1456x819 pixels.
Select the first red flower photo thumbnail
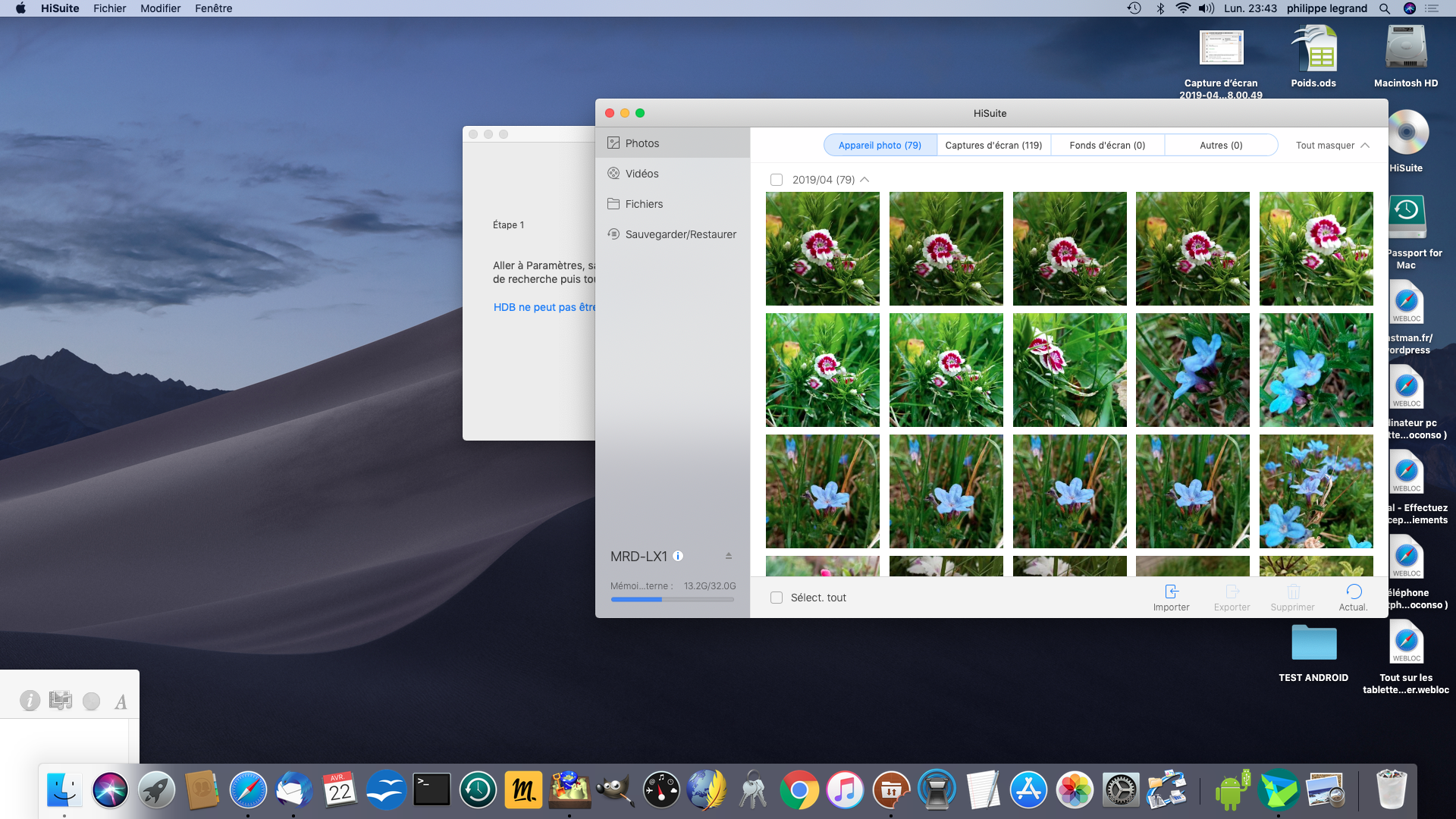point(823,249)
